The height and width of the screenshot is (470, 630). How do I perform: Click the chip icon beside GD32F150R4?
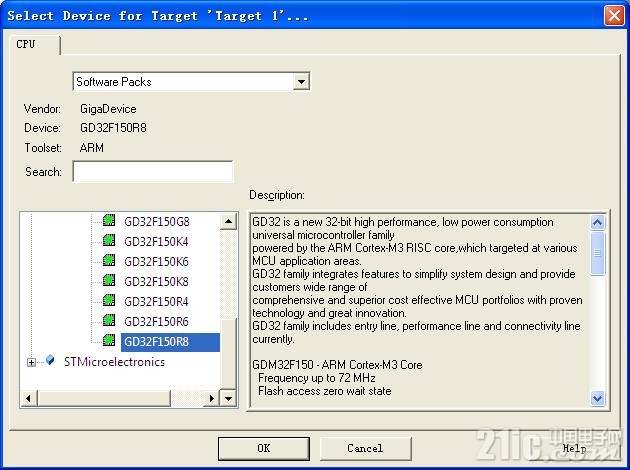[x=109, y=300]
